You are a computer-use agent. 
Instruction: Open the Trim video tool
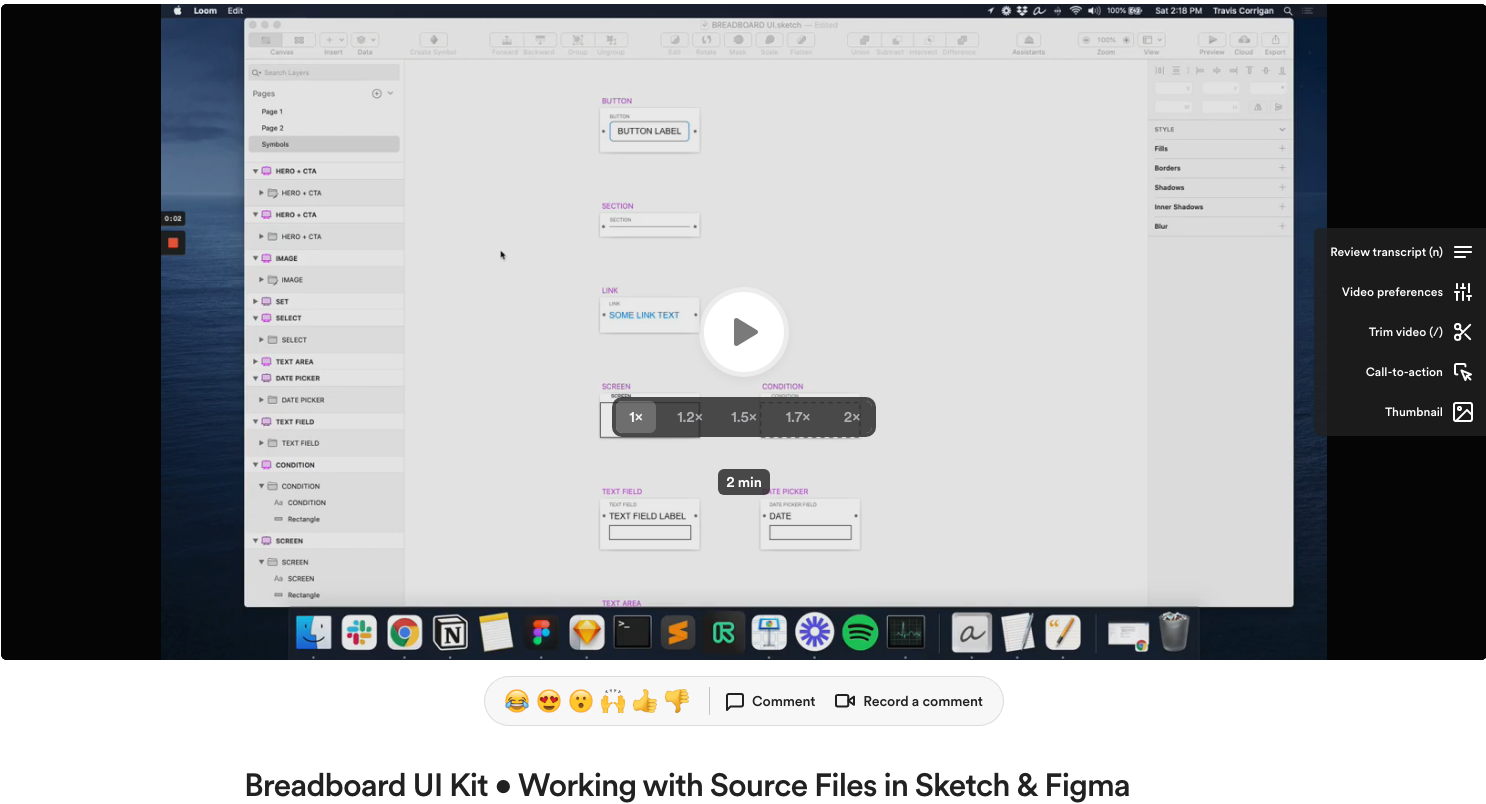[x=1420, y=332]
